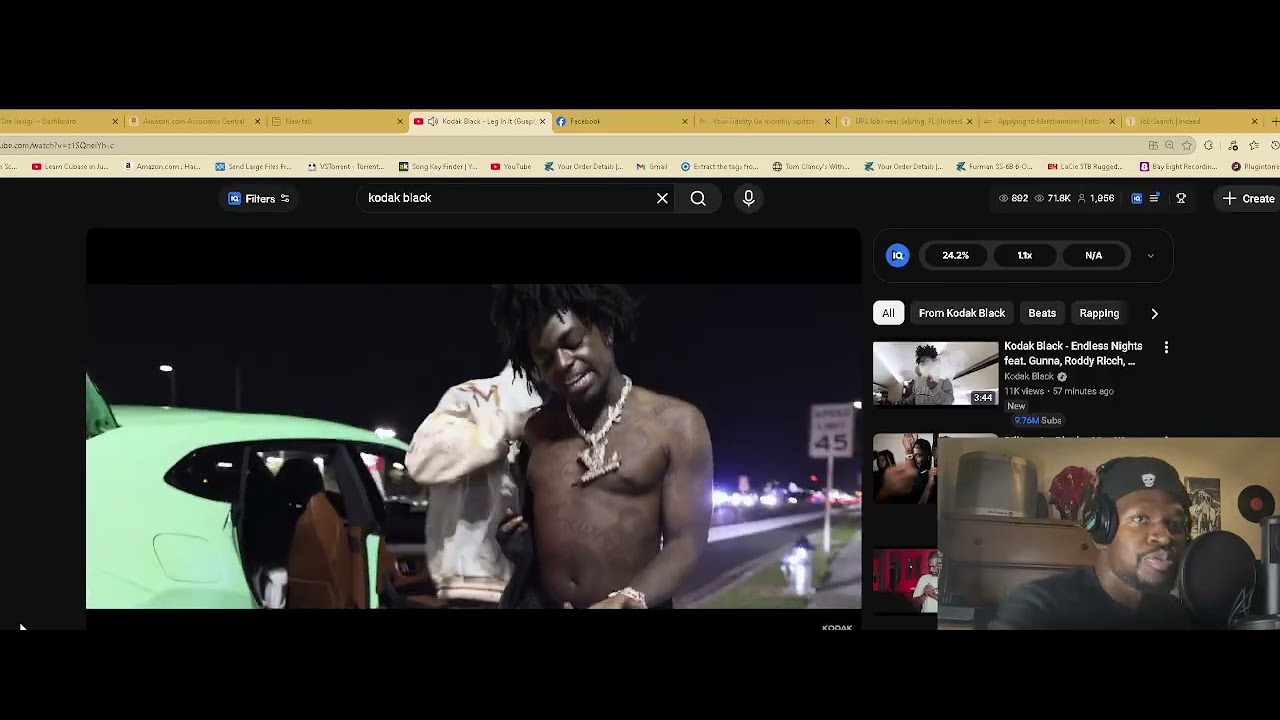Open 'Kodak Black - Endless Nights' title link
This screenshot has width=1280, height=720.
coord(1073,353)
